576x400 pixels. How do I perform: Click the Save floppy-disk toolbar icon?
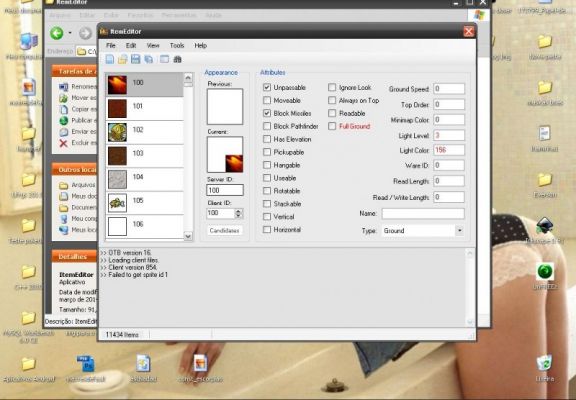point(136,59)
